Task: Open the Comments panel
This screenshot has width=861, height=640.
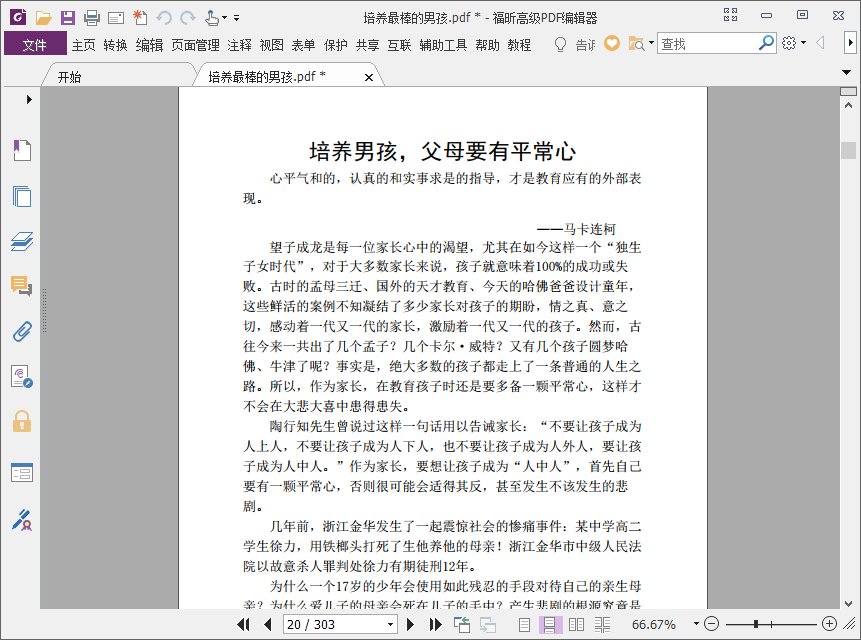Action: (x=22, y=286)
